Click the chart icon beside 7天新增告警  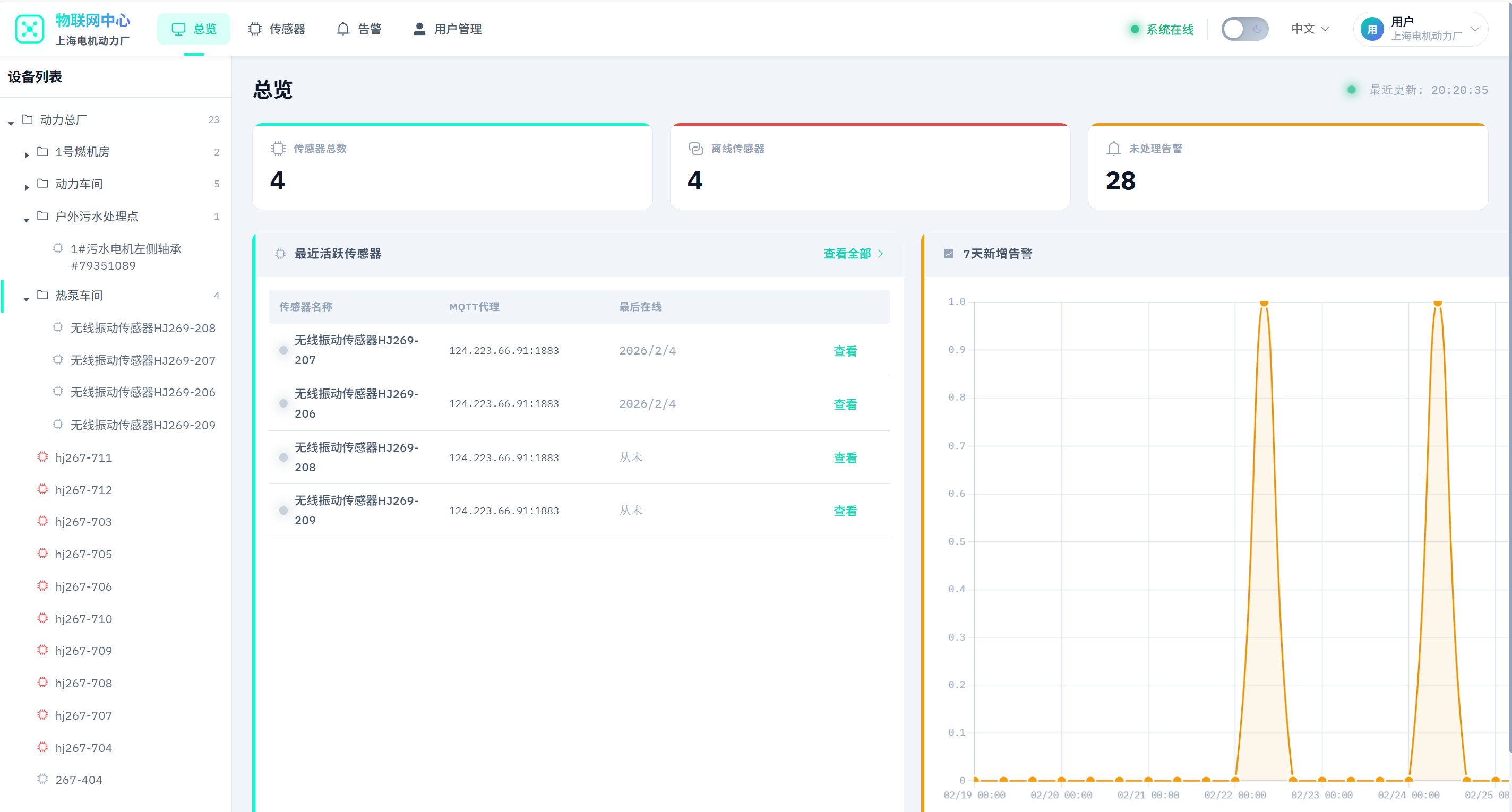[x=949, y=254]
